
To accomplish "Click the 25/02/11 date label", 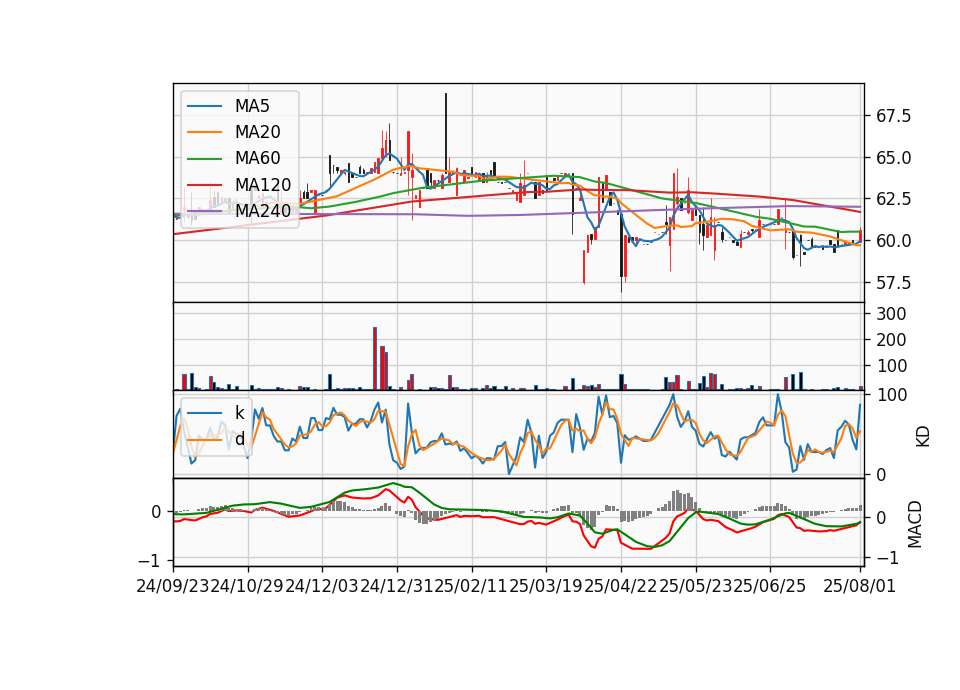I will 471,586.
